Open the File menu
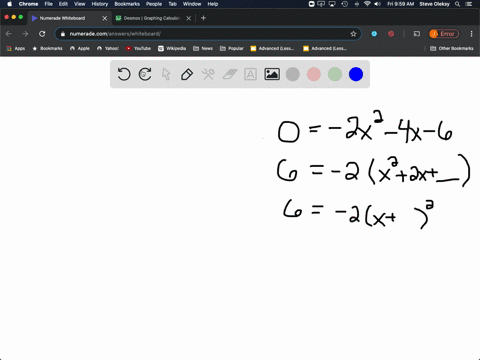 [49, 4]
